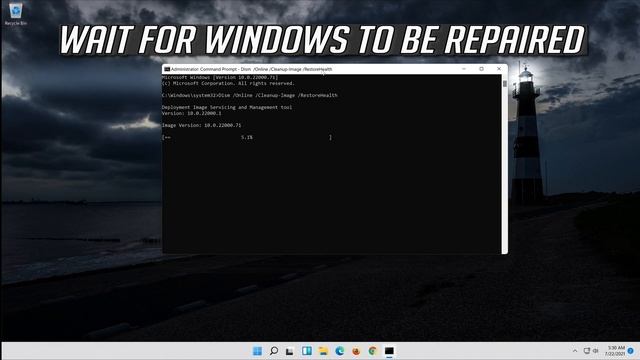Open the Windows Start menu

point(257,351)
